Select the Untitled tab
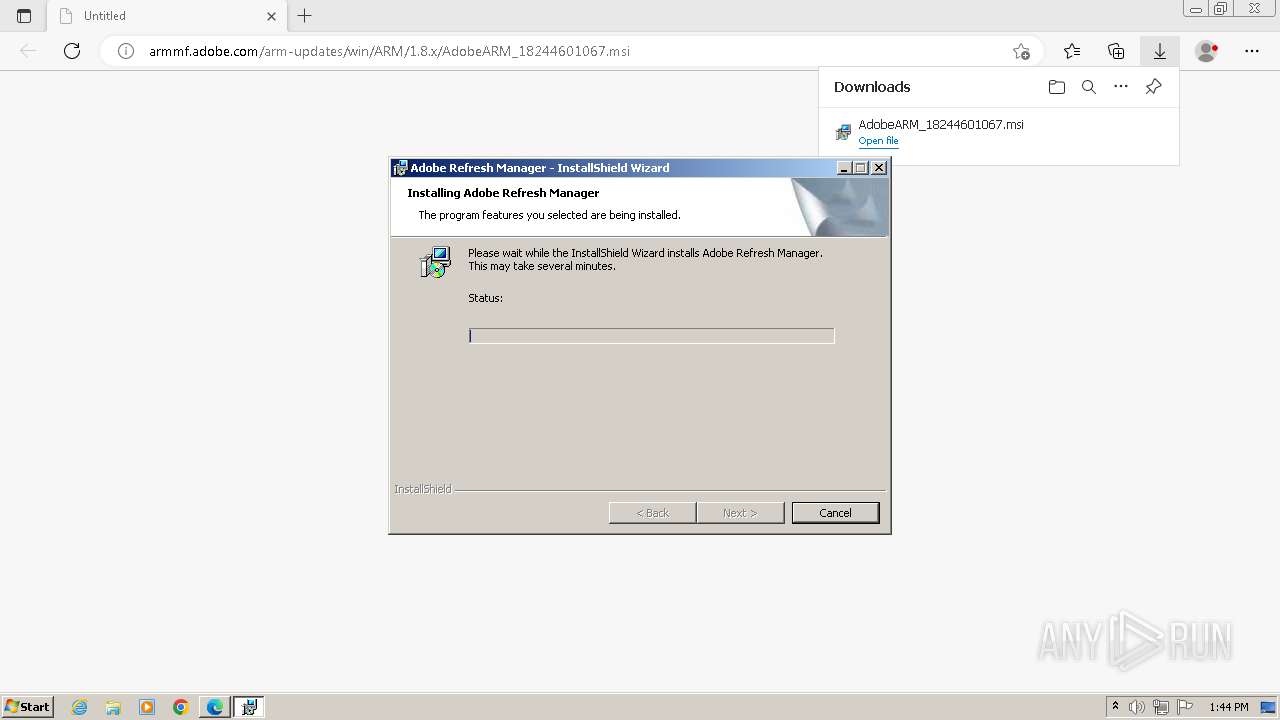 (168, 16)
